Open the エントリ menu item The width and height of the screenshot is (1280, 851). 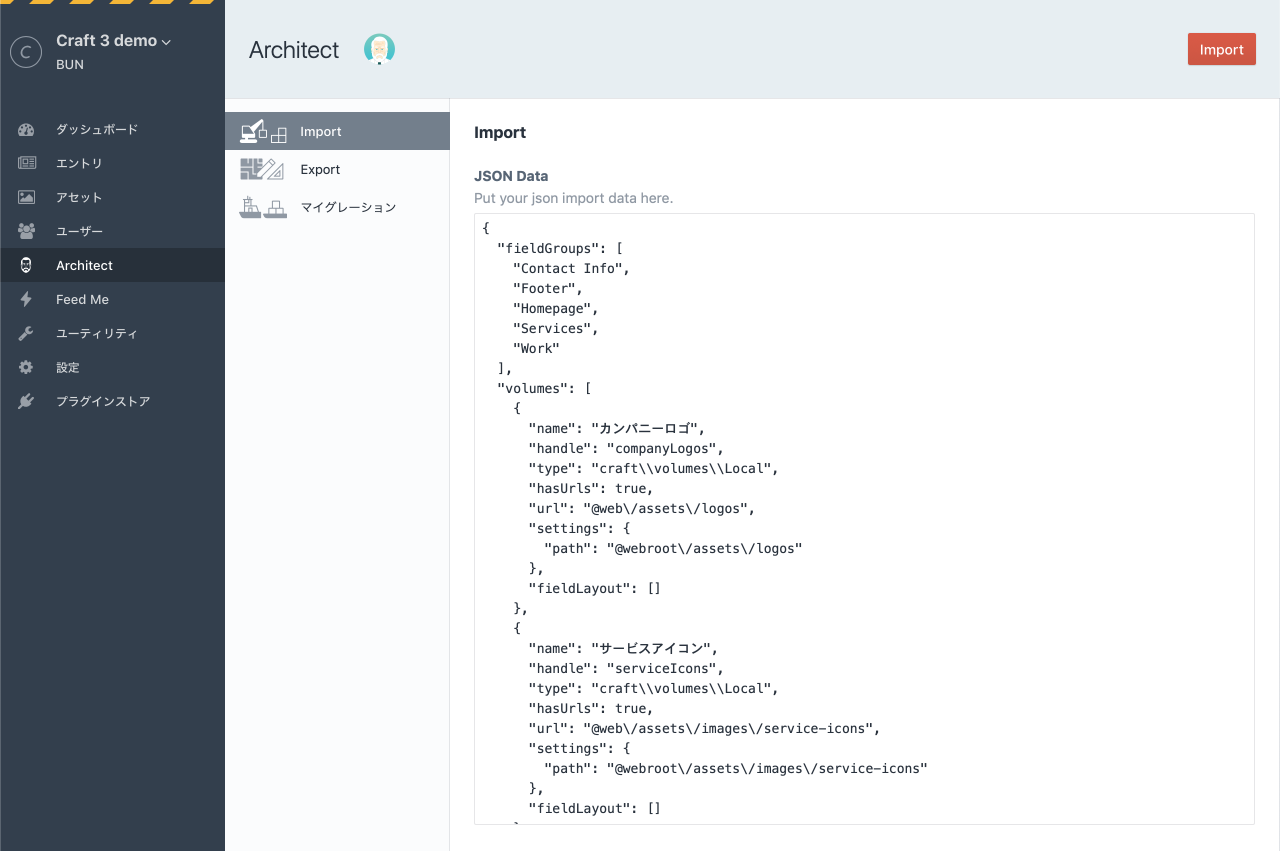79,164
